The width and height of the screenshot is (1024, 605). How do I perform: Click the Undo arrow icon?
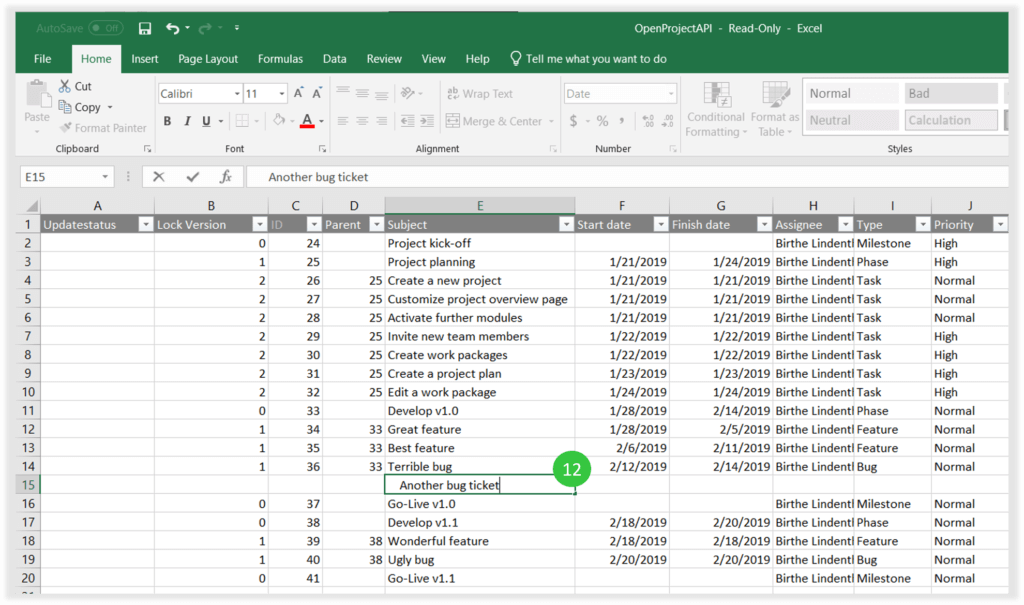pos(174,29)
